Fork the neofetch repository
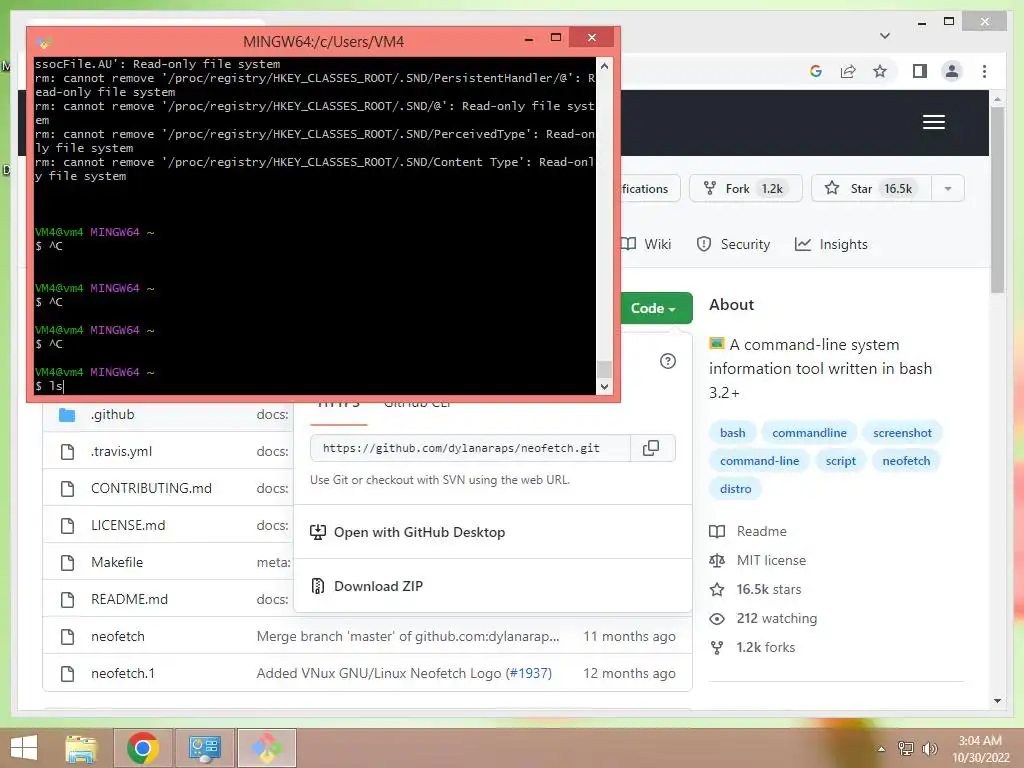This screenshot has height=768, width=1024. tap(745, 189)
